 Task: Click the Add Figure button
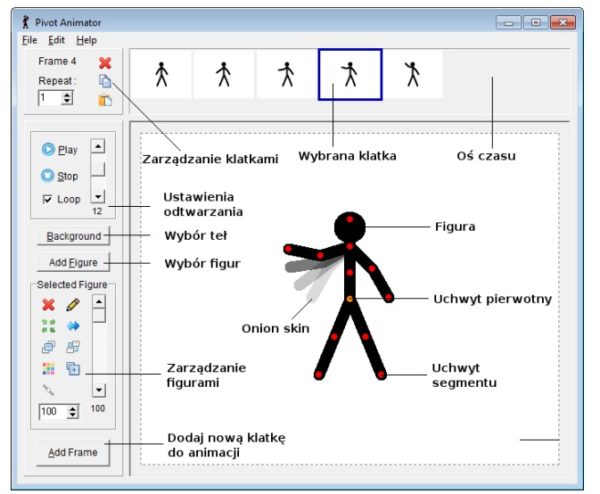[x=74, y=263]
